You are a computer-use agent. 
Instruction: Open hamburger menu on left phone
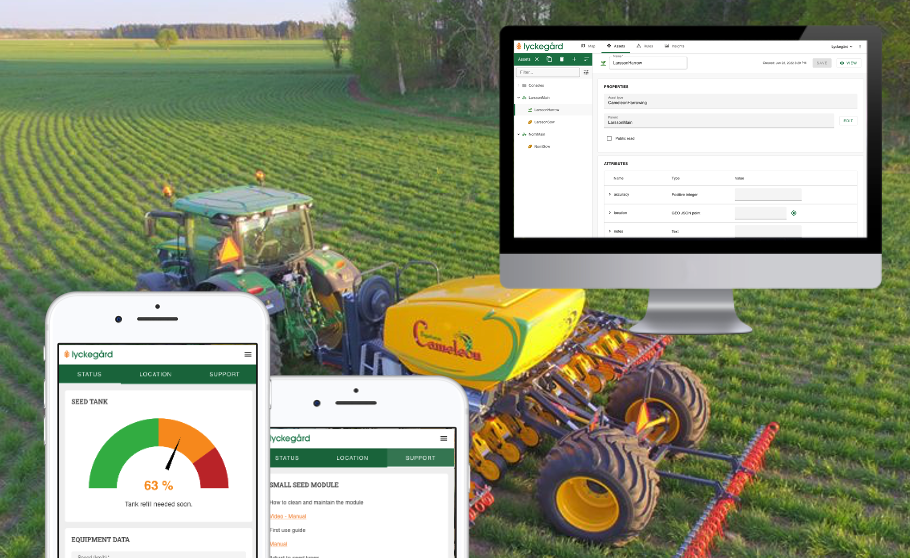click(248, 354)
